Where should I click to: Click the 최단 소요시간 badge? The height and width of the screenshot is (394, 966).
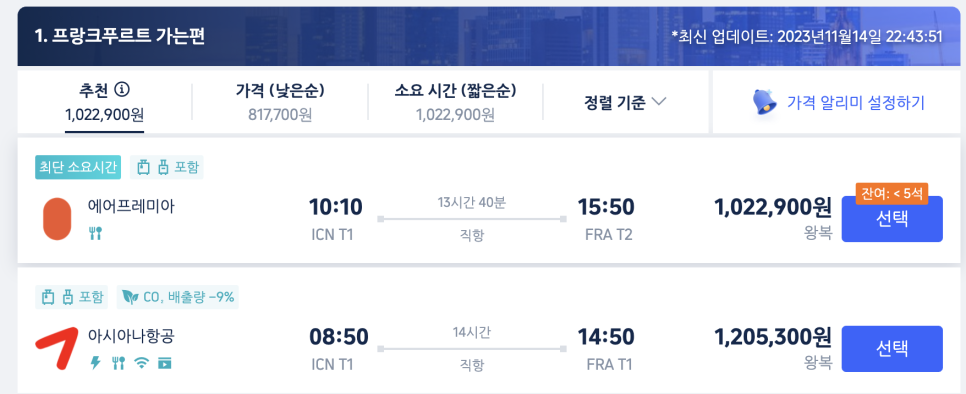(x=78, y=167)
